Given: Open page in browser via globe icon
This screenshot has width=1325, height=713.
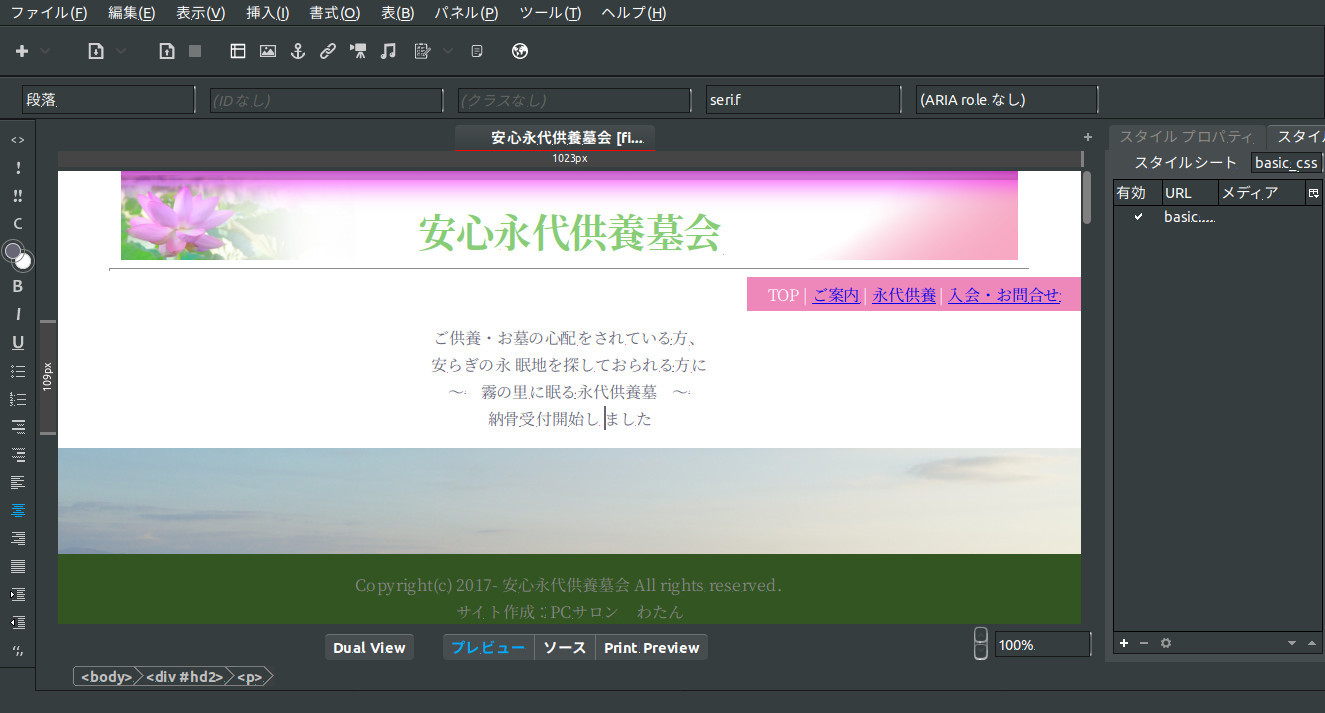Looking at the screenshot, I should point(520,51).
